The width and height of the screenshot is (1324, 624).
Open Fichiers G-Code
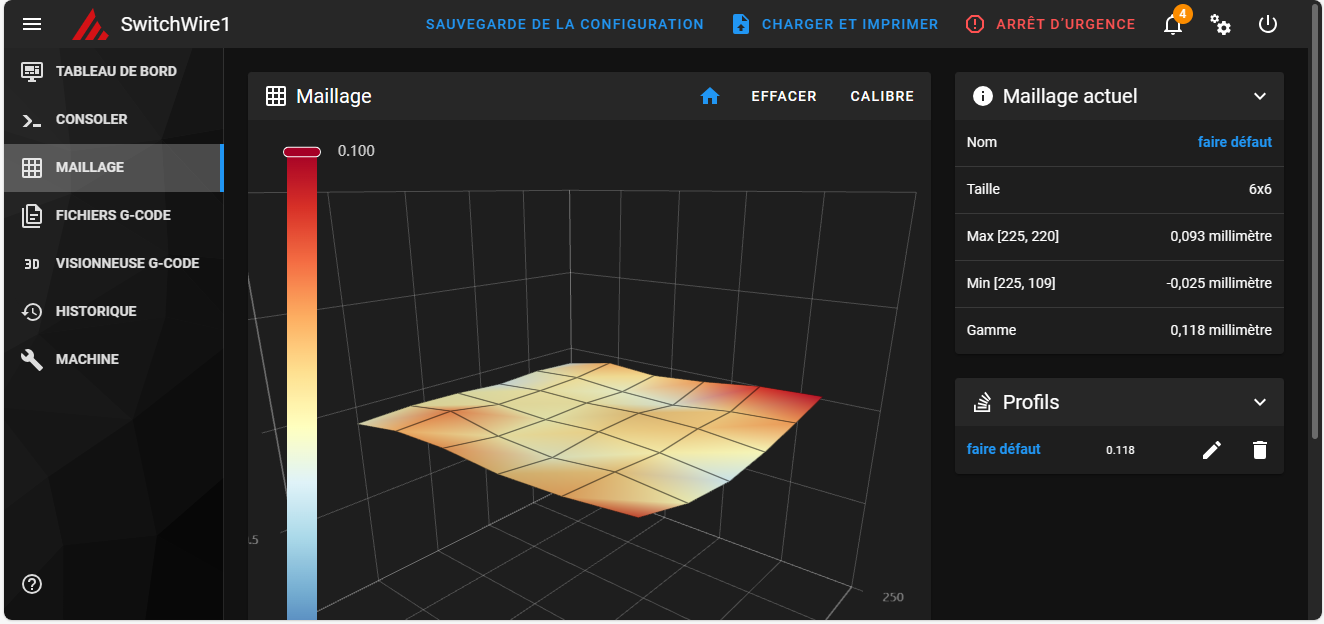(112, 215)
